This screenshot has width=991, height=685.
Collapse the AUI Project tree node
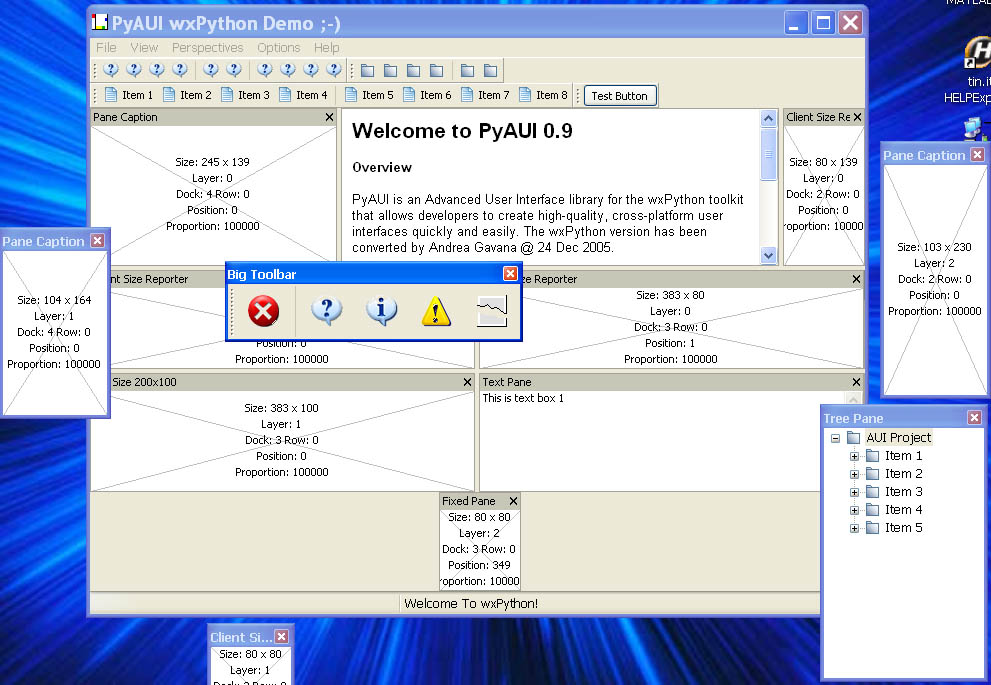pos(835,438)
